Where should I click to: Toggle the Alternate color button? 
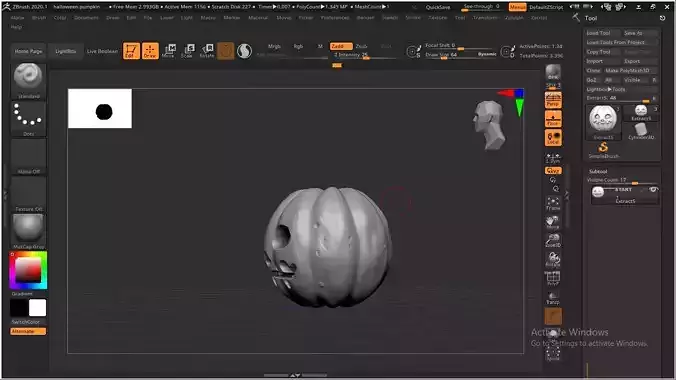(28, 331)
